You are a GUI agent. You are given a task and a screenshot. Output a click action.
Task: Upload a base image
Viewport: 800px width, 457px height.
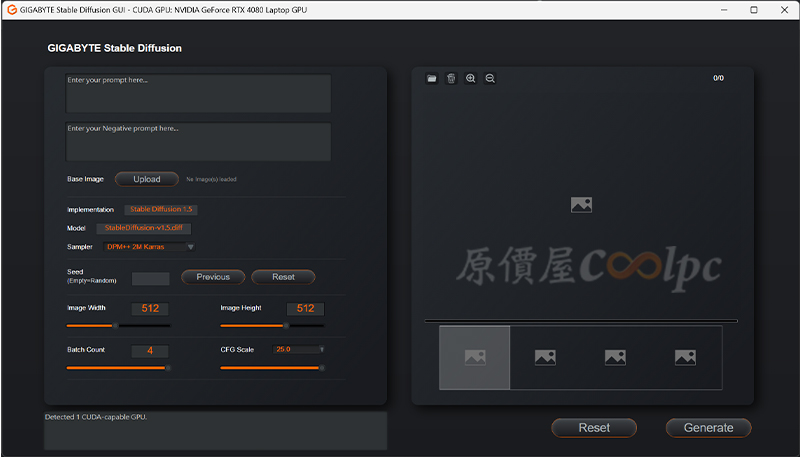[147, 179]
